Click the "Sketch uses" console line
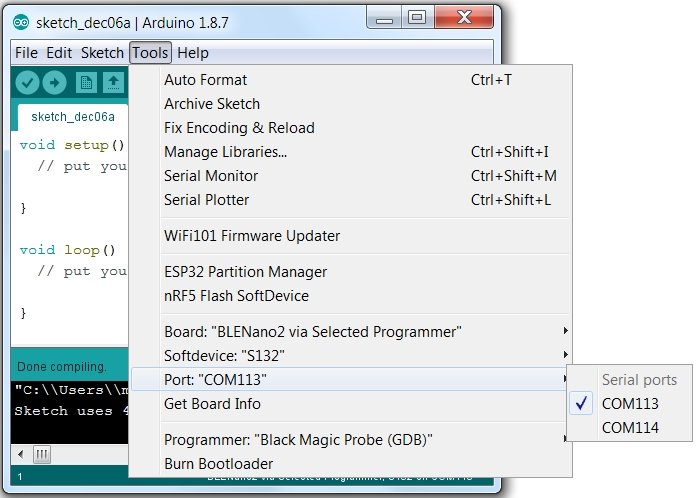696x498 pixels. 71,411
